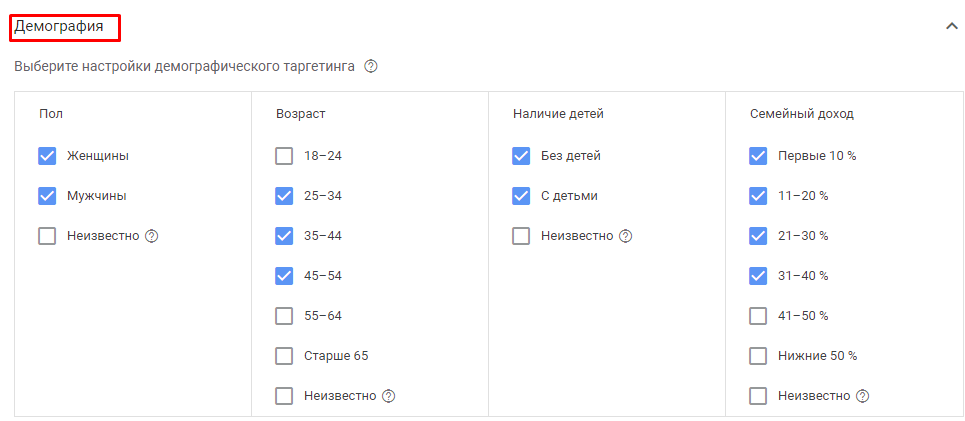965x421 pixels.
Task: Uncheck the Женщины checkbox
Action: pos(47,156)
